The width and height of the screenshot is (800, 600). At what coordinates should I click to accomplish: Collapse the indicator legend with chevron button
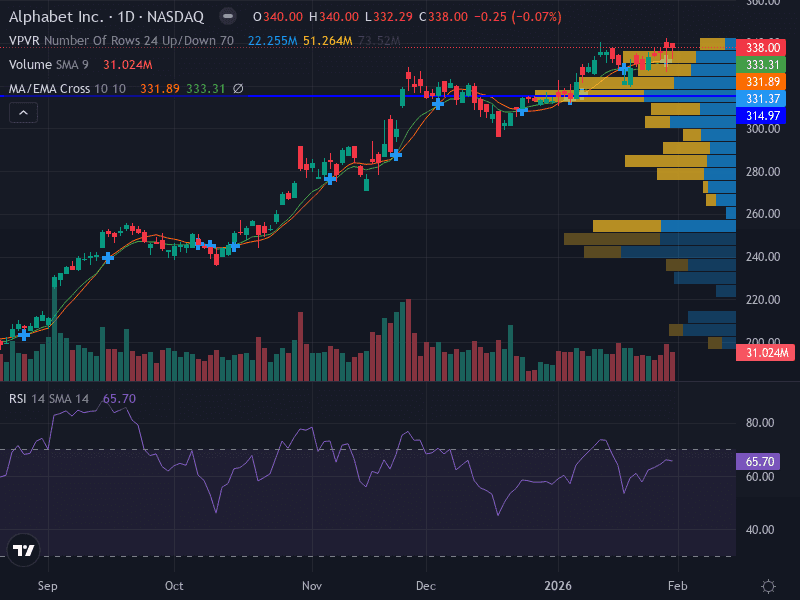click(23, 113)
